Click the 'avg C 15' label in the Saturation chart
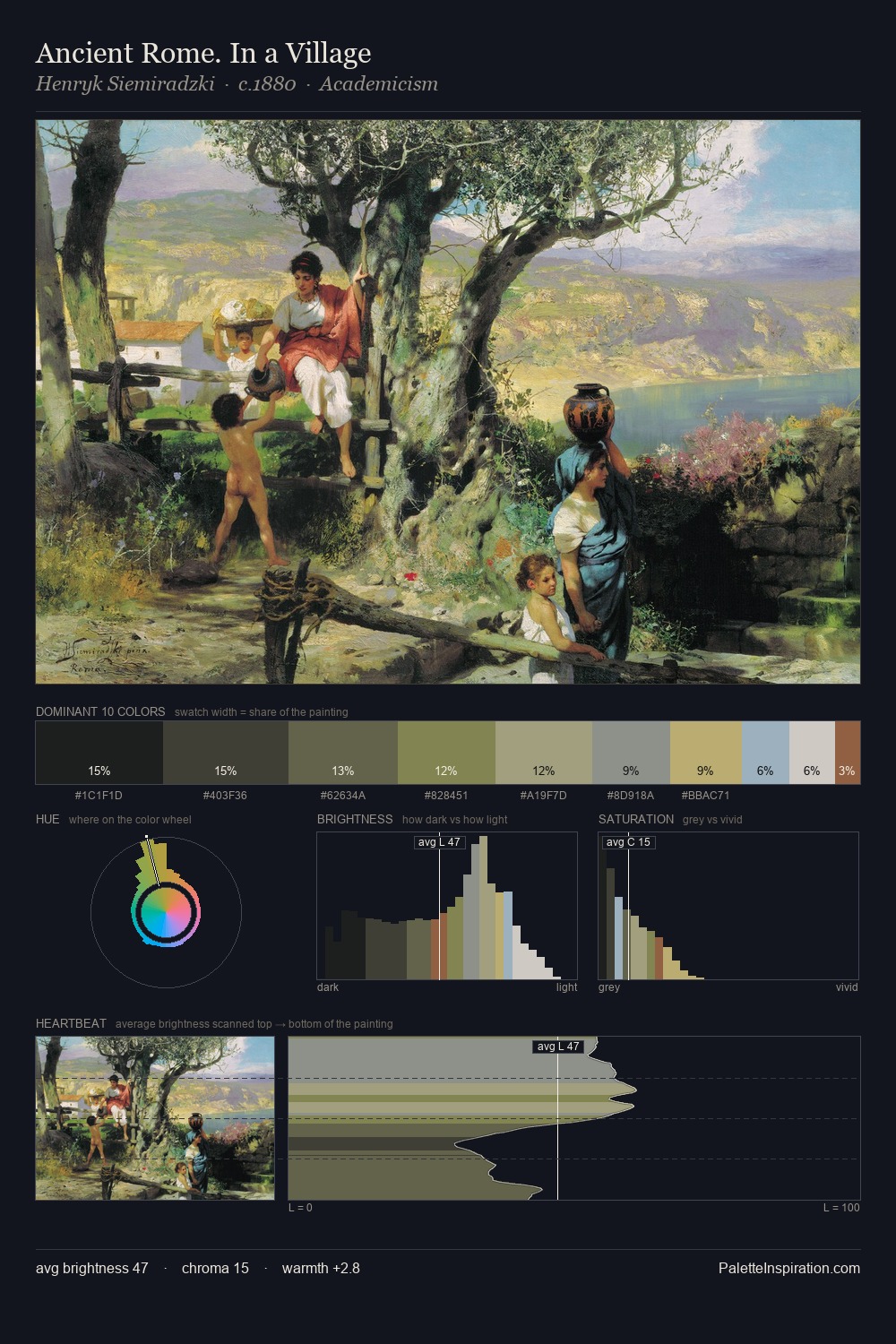 pos(628,842)
